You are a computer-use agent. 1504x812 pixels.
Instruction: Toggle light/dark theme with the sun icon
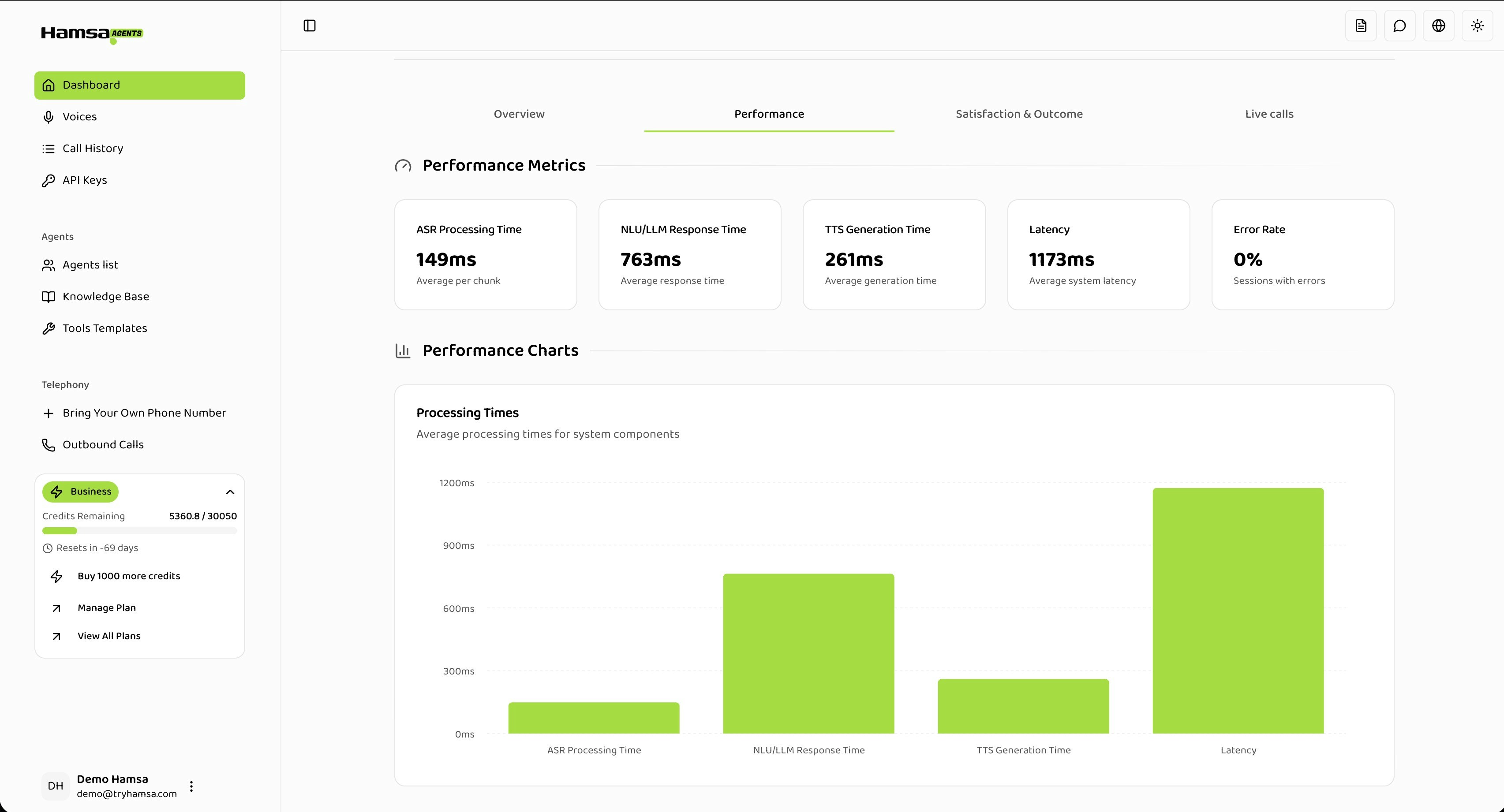[1478, 26]
